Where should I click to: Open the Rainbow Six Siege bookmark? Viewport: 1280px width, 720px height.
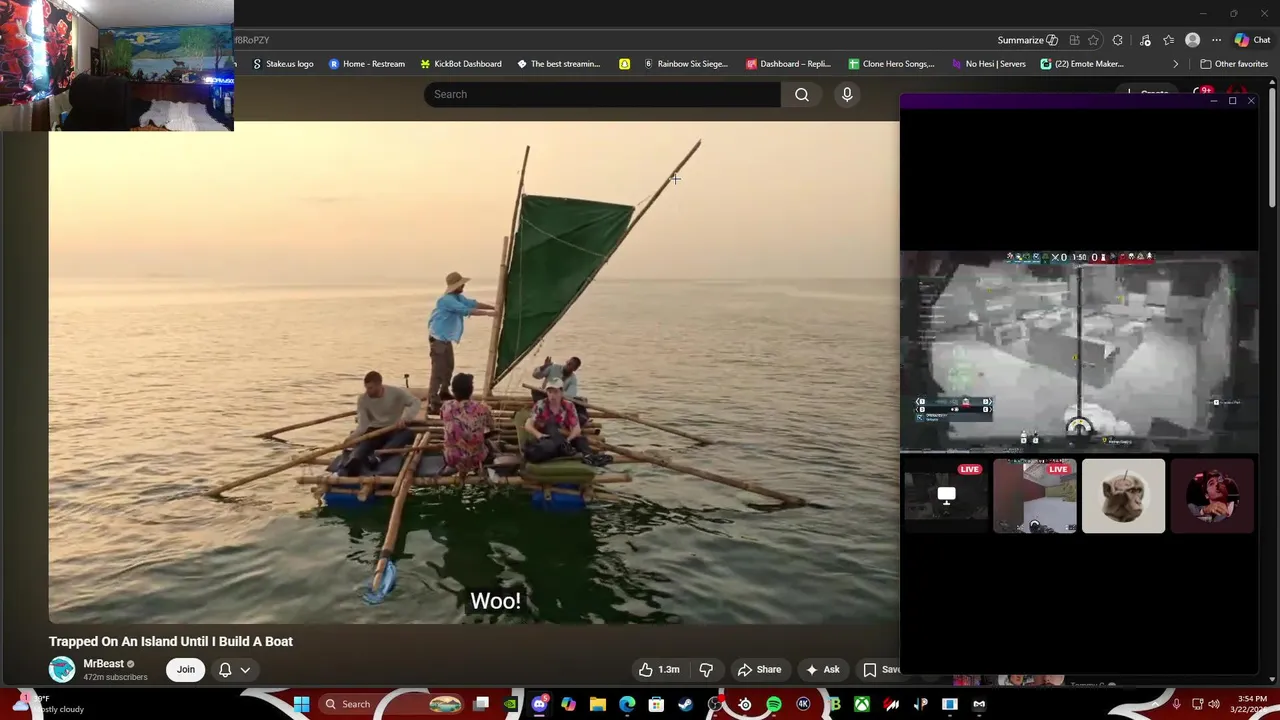(686, 64)
